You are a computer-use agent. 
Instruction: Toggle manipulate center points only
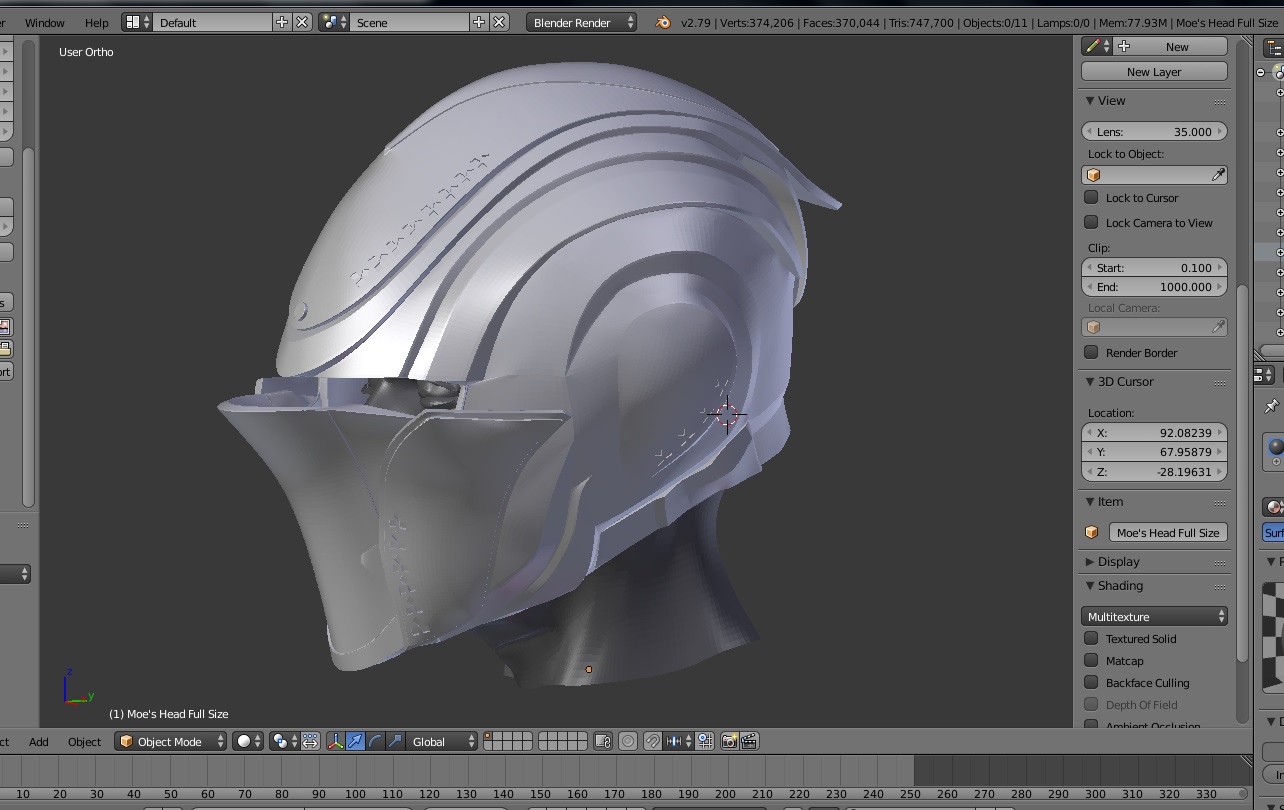(x=310, y=742)
